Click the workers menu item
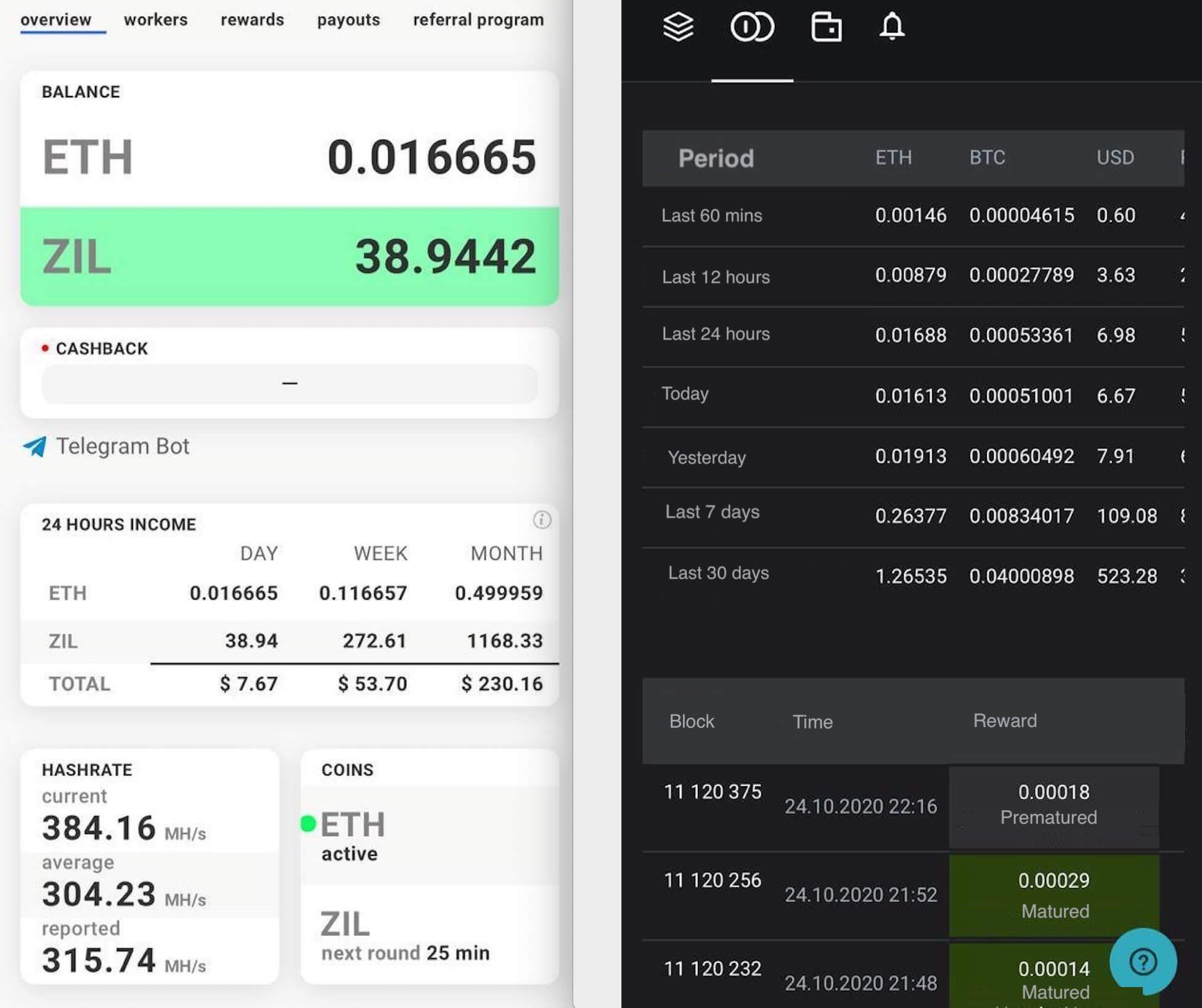The width and height of the screenshot is (1202, 1008). coord(155,18)
